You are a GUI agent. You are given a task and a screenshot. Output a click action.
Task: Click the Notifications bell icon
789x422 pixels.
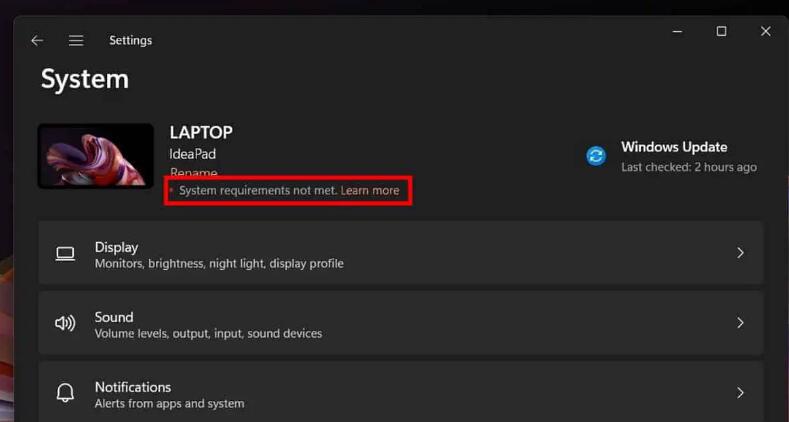point(65,393)
